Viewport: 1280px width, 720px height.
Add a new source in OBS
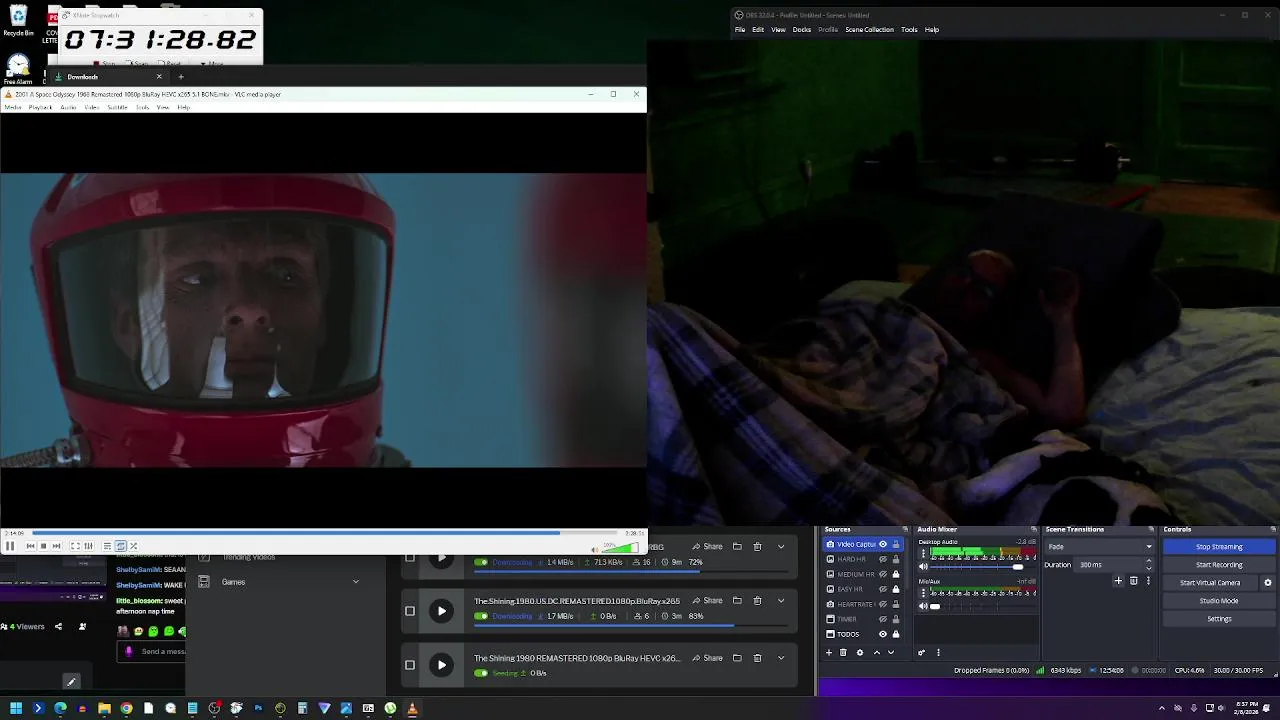point(828,652)
